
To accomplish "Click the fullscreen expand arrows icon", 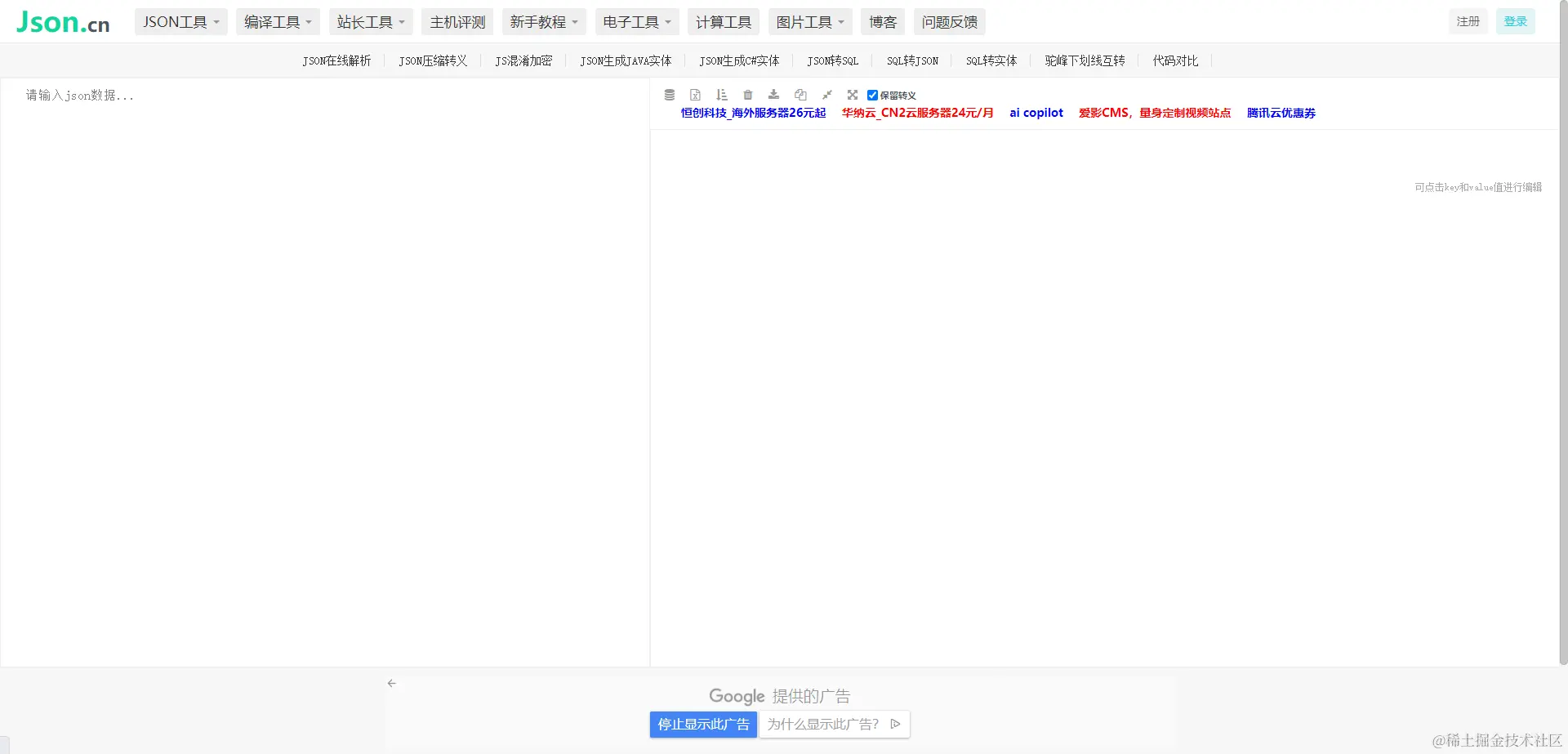I will (x=853, y=95).
